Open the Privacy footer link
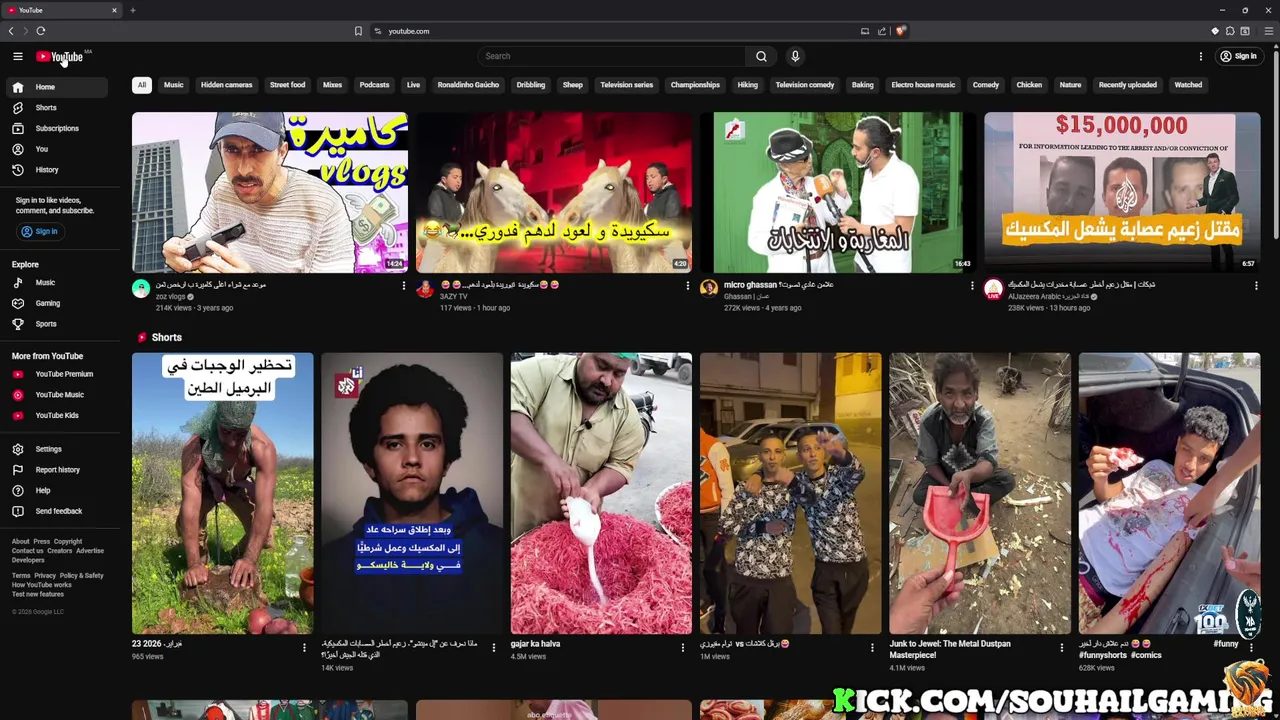The image size is (1280, 720). [x=45, y=576]
